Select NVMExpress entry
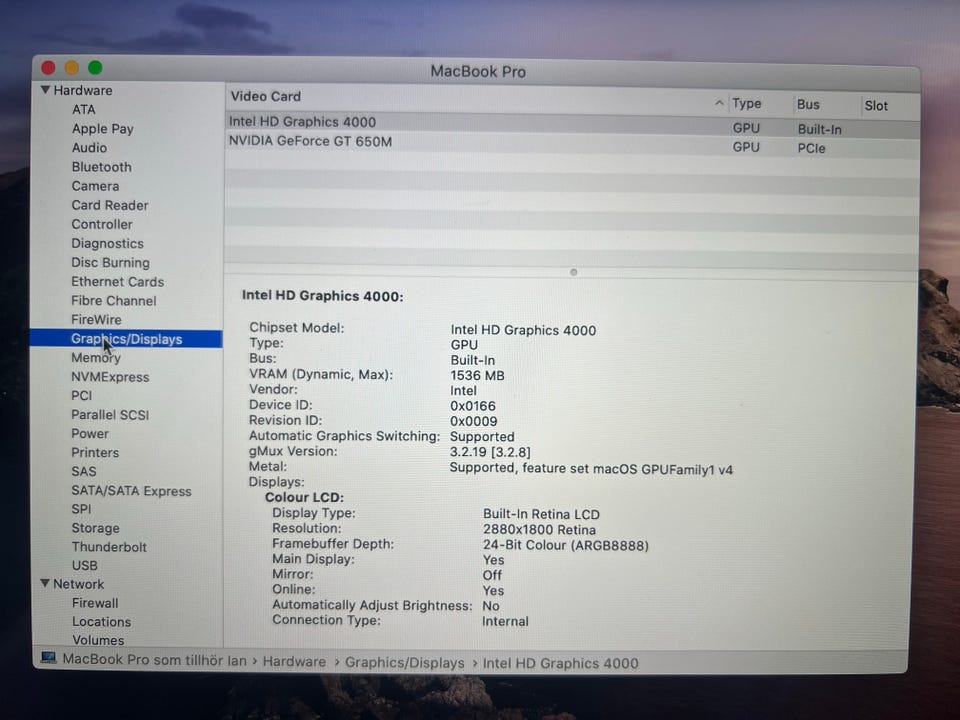Screen dimensions: 960x720 110,377
